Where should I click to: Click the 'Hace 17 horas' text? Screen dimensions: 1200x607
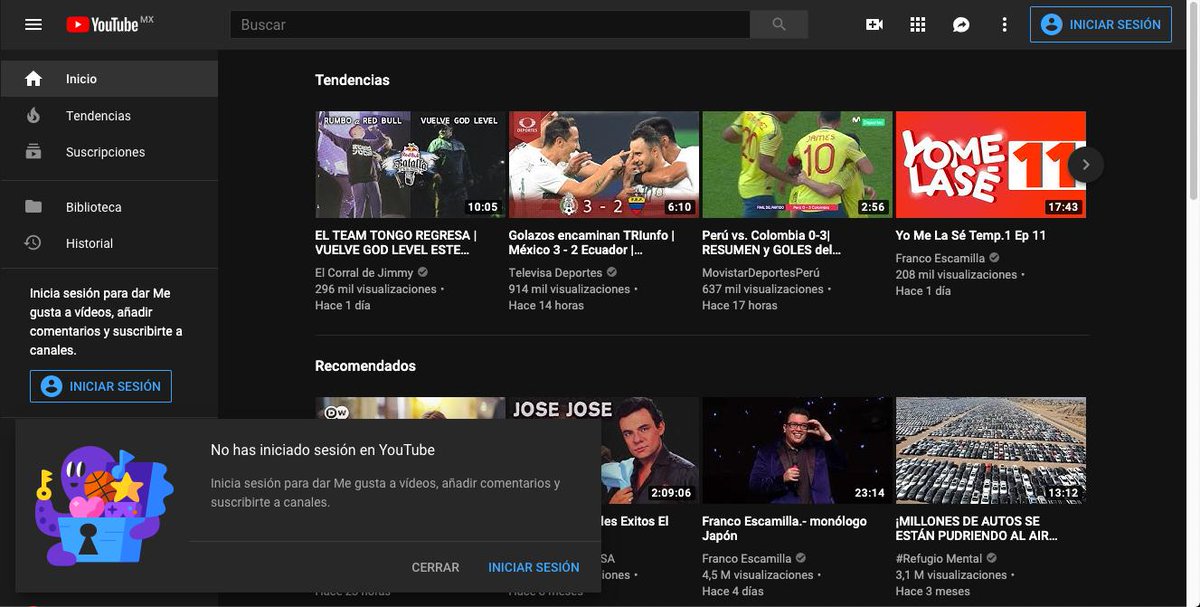tap(739, 305)
